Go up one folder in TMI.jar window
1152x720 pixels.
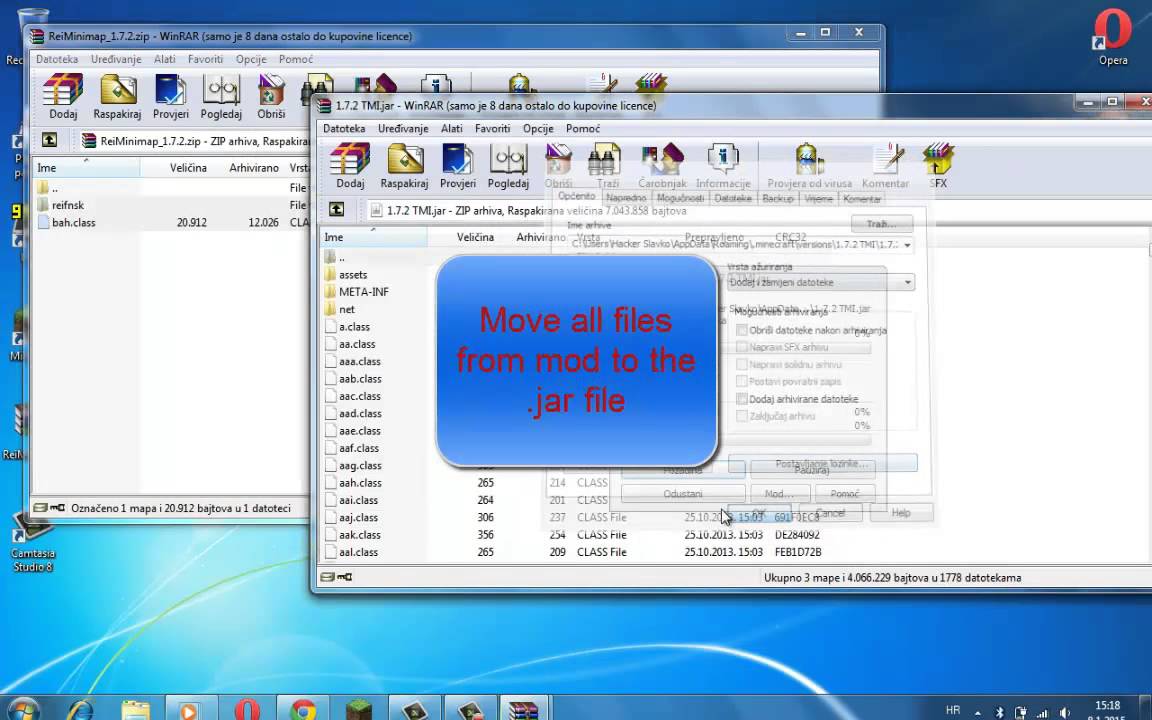pyautogui.click(x=336, y=210)
